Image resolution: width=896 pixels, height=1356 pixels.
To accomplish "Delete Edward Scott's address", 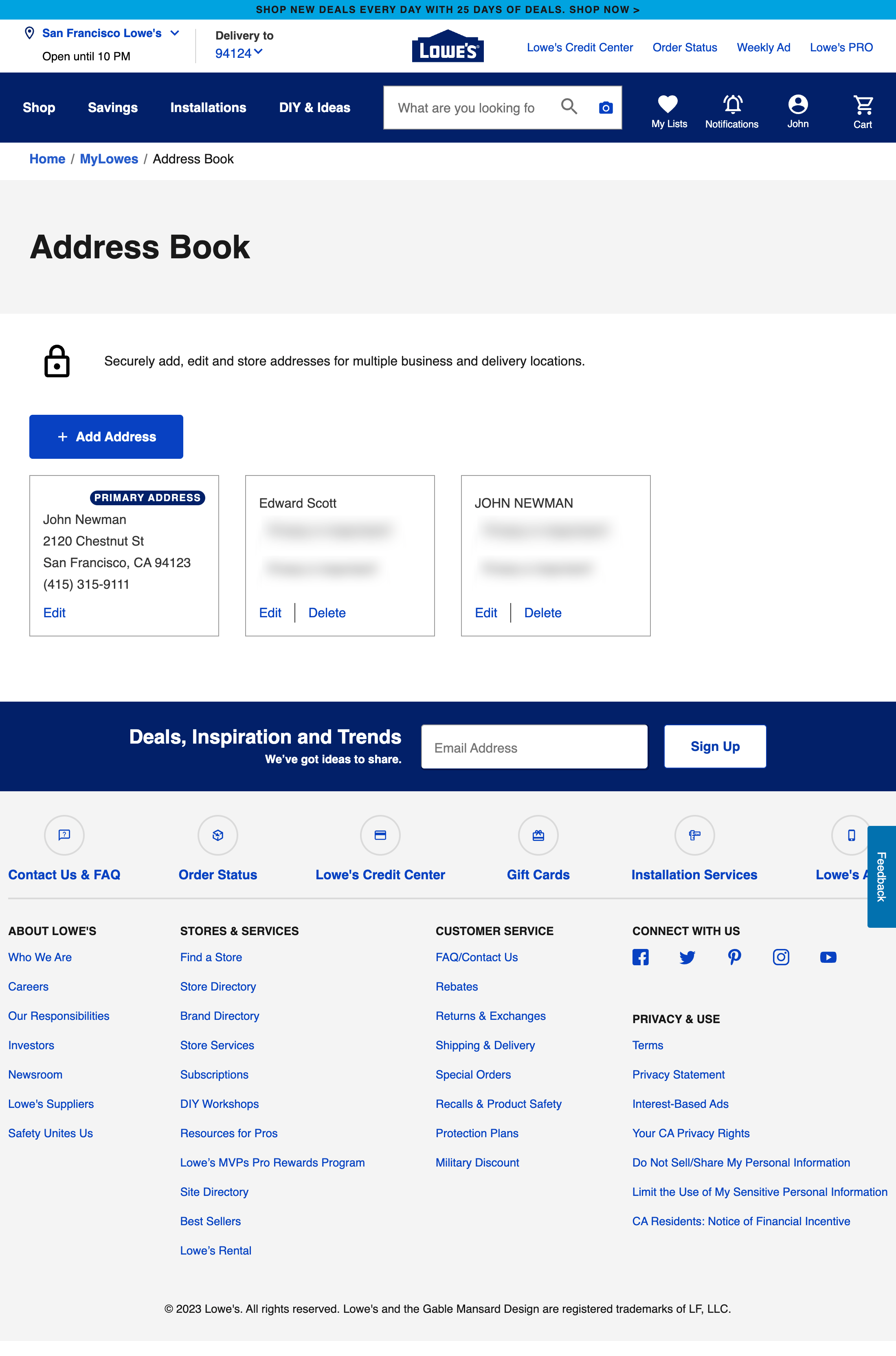I will [327, 612].
